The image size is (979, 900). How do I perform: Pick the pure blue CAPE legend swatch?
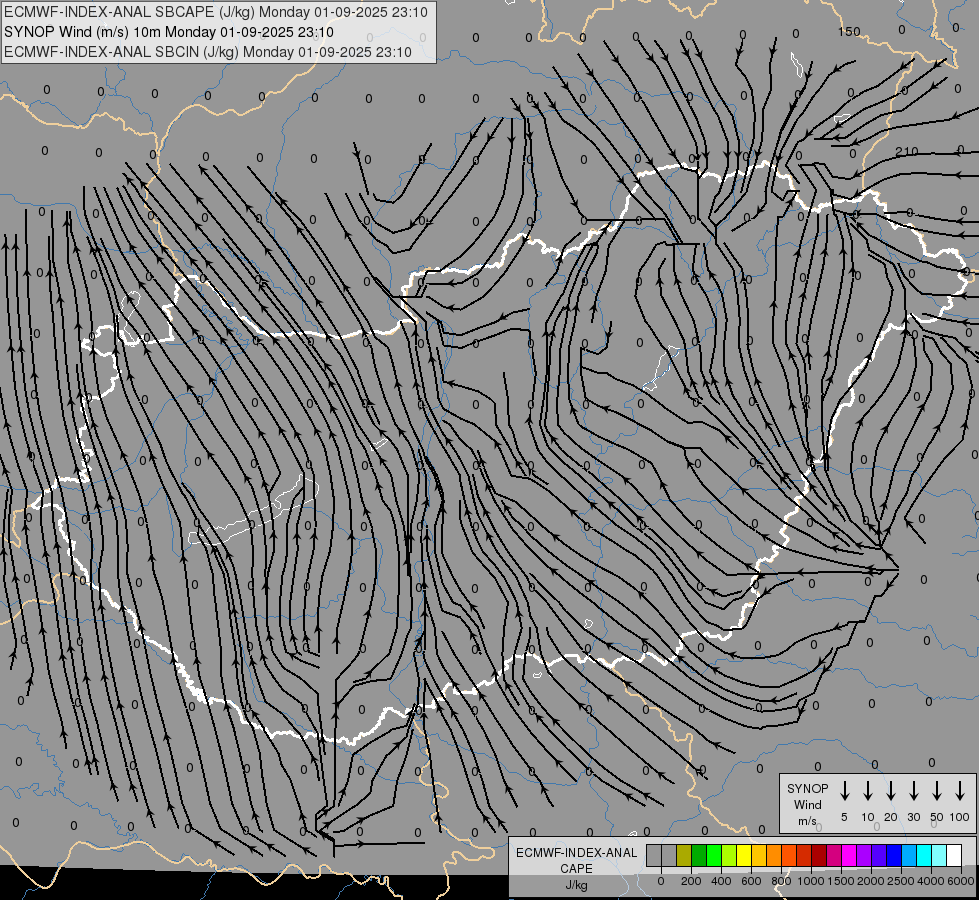(x=894, y=856)
